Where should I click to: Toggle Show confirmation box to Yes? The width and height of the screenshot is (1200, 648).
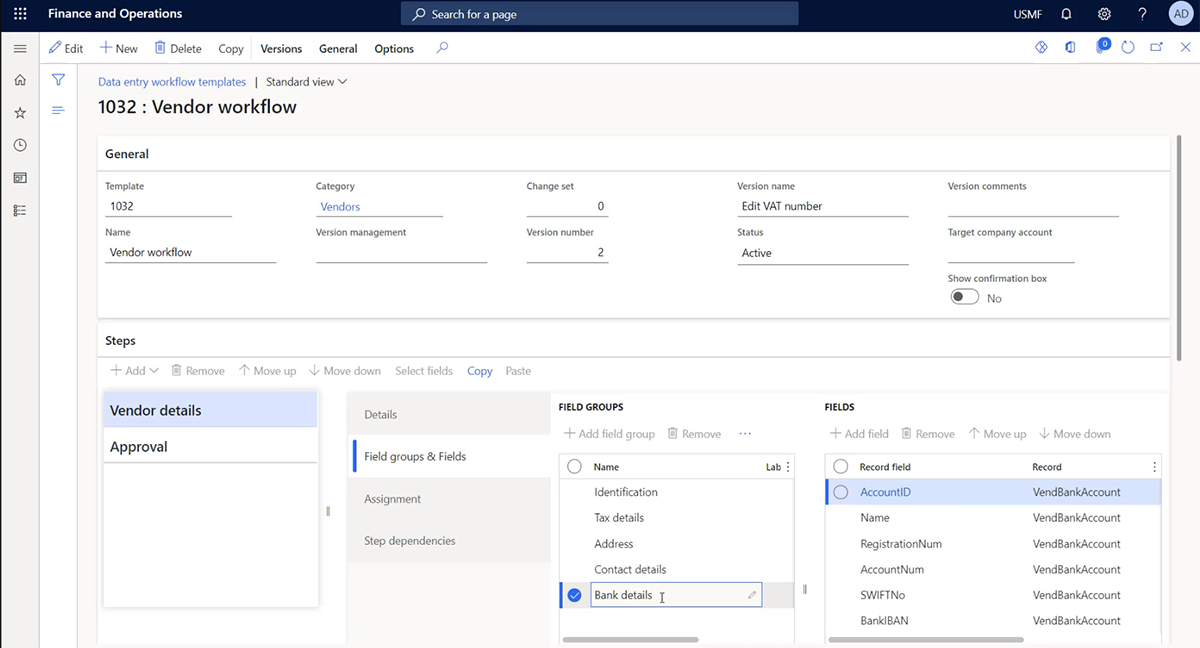(964, 296)
